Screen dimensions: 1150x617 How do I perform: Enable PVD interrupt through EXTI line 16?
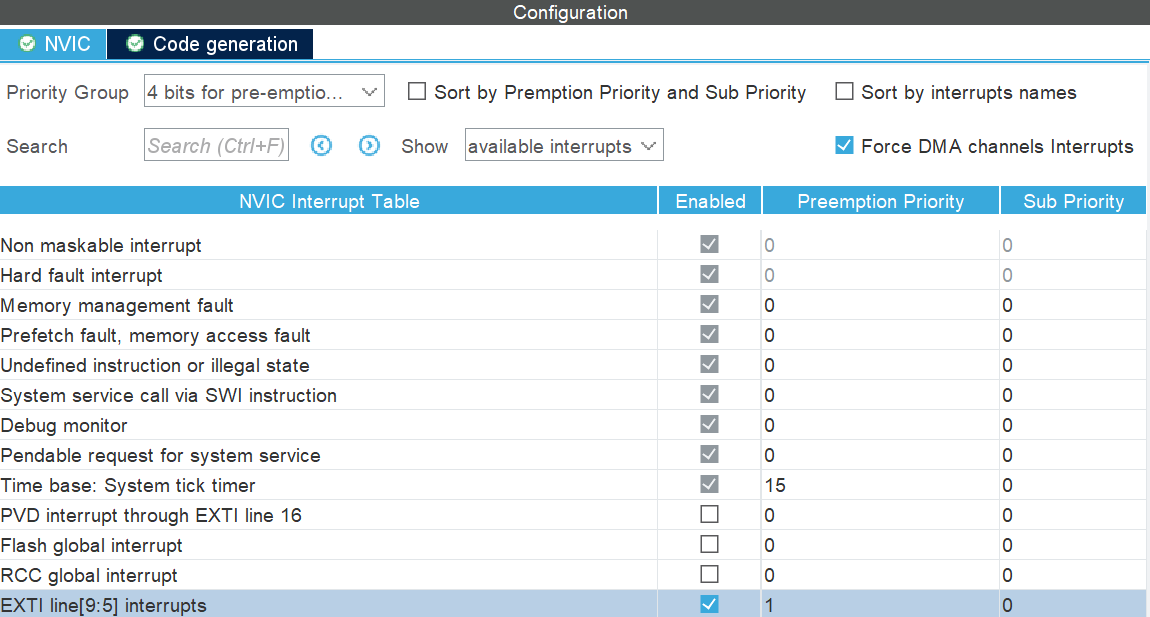point(709,515)
